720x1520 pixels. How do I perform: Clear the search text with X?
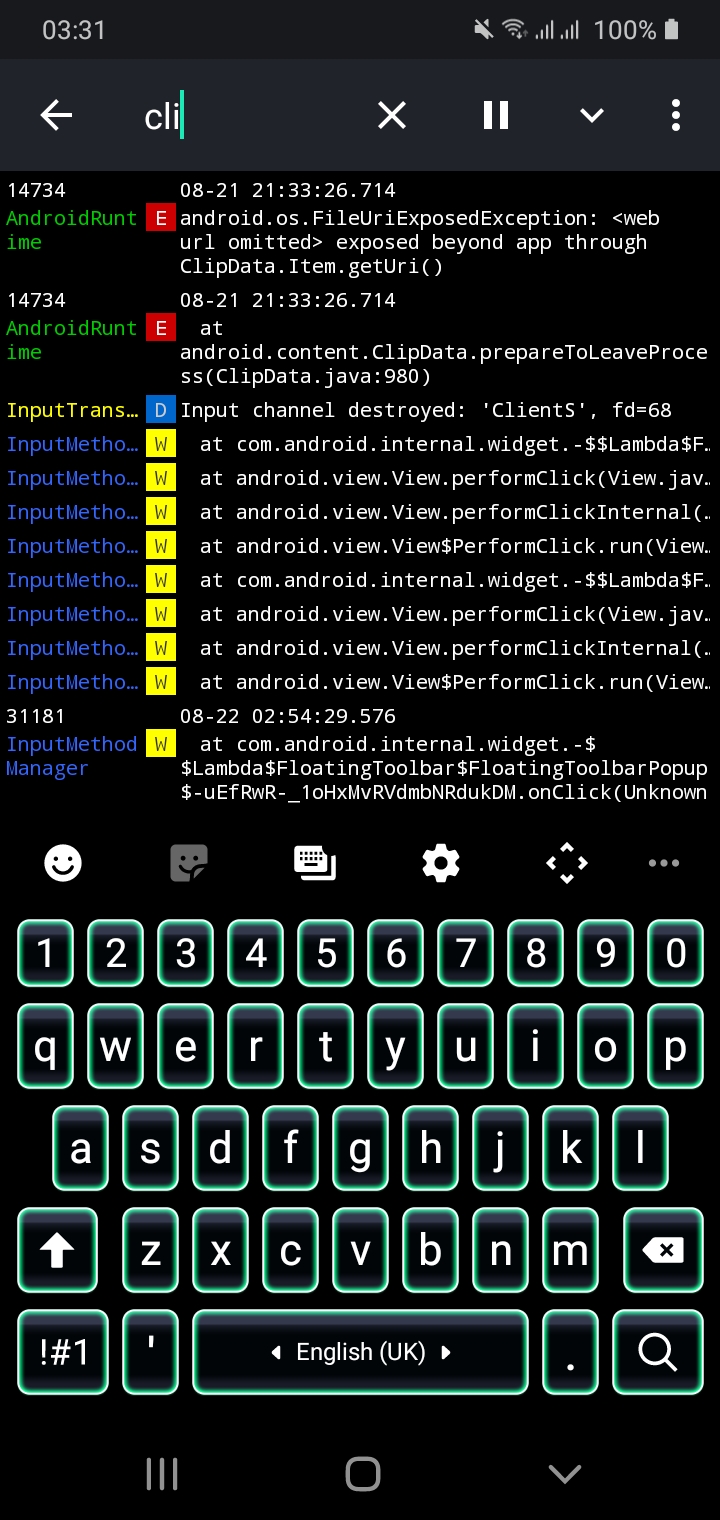[392, 116]
